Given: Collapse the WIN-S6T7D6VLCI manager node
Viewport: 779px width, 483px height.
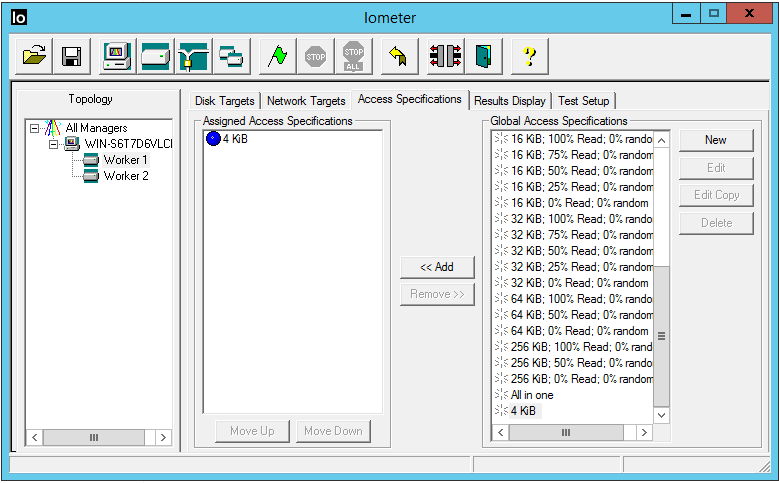Looking at the screenshot, I should [x=53, y=144].
